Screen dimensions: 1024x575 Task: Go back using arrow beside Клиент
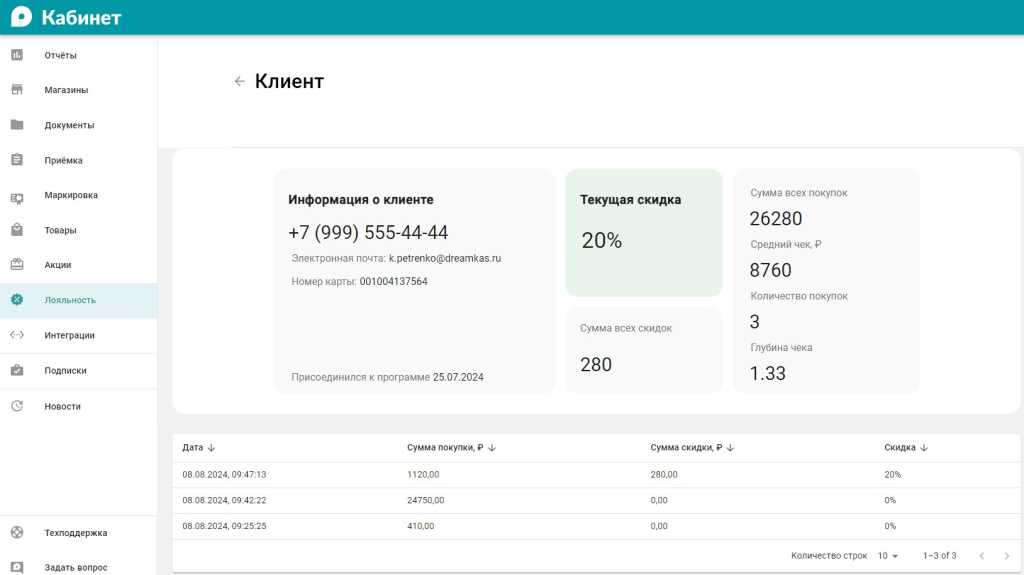240,81
